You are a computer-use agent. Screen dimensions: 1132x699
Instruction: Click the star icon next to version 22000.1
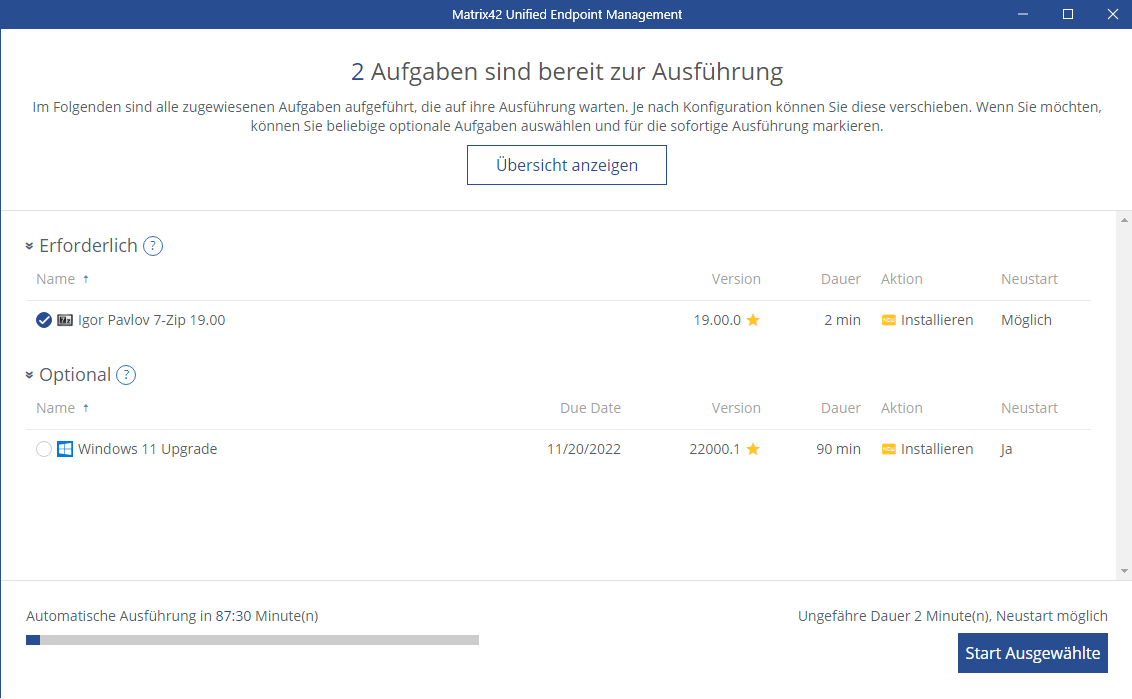[x=753, y=449]
